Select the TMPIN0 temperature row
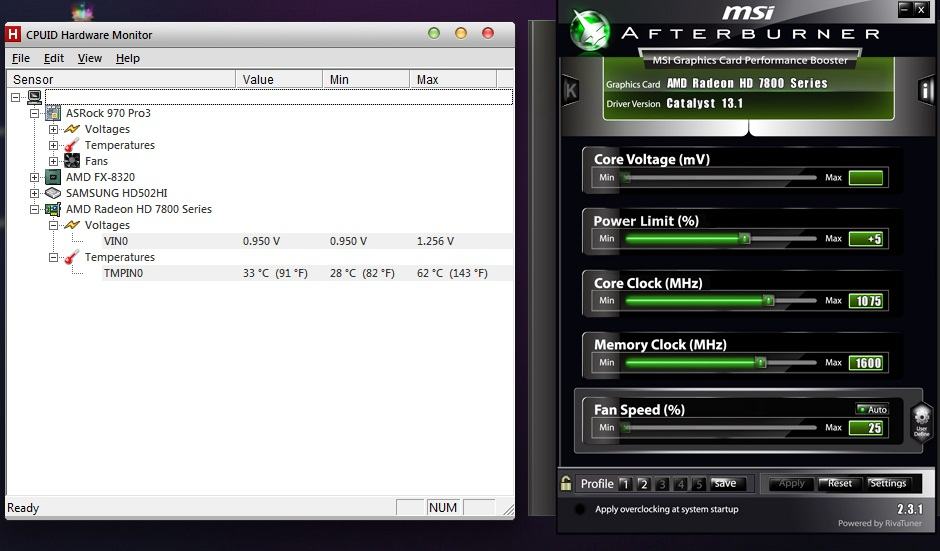The image size is (940, 551). [x=308, y=273]
